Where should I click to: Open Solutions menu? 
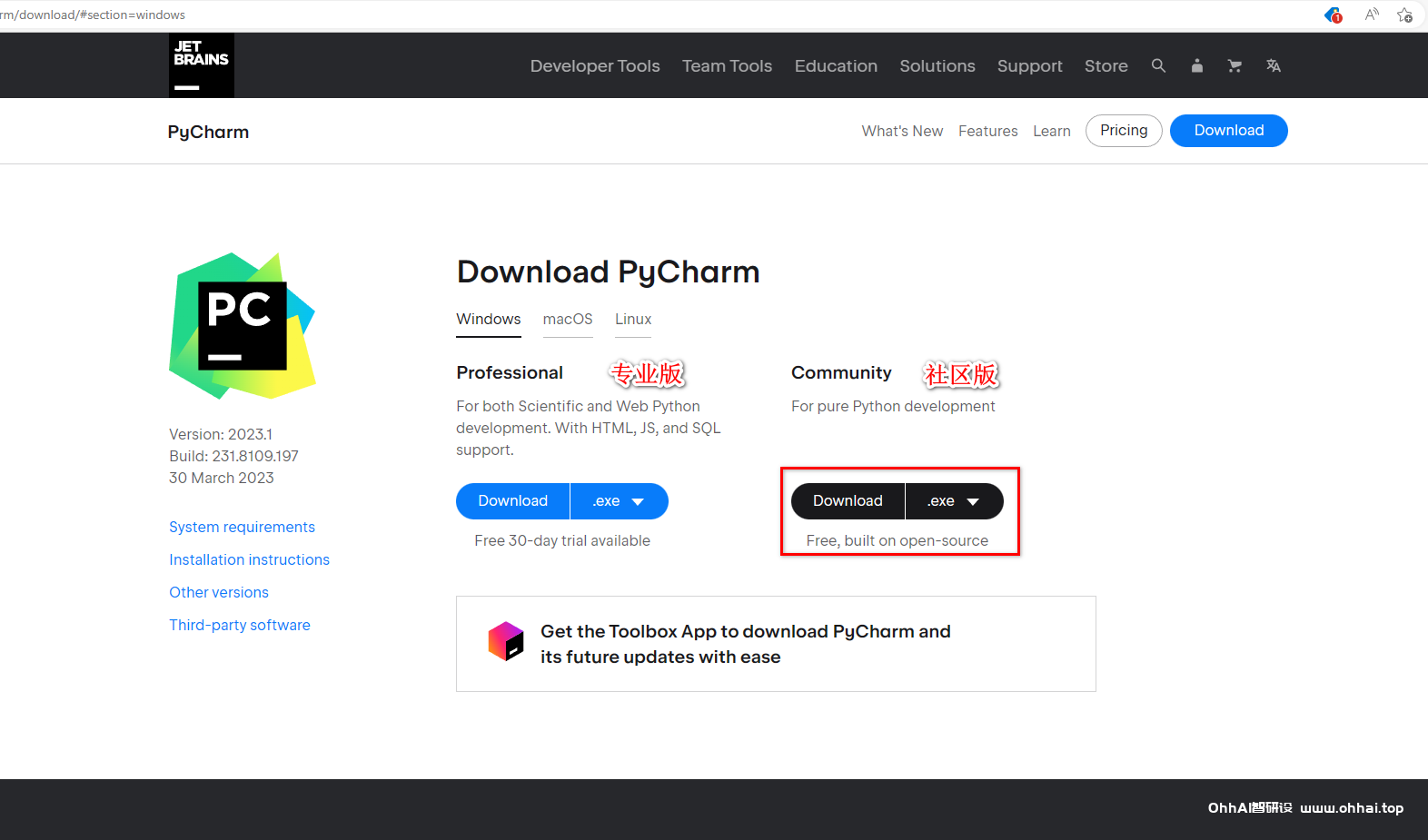[x=937, y=66]
